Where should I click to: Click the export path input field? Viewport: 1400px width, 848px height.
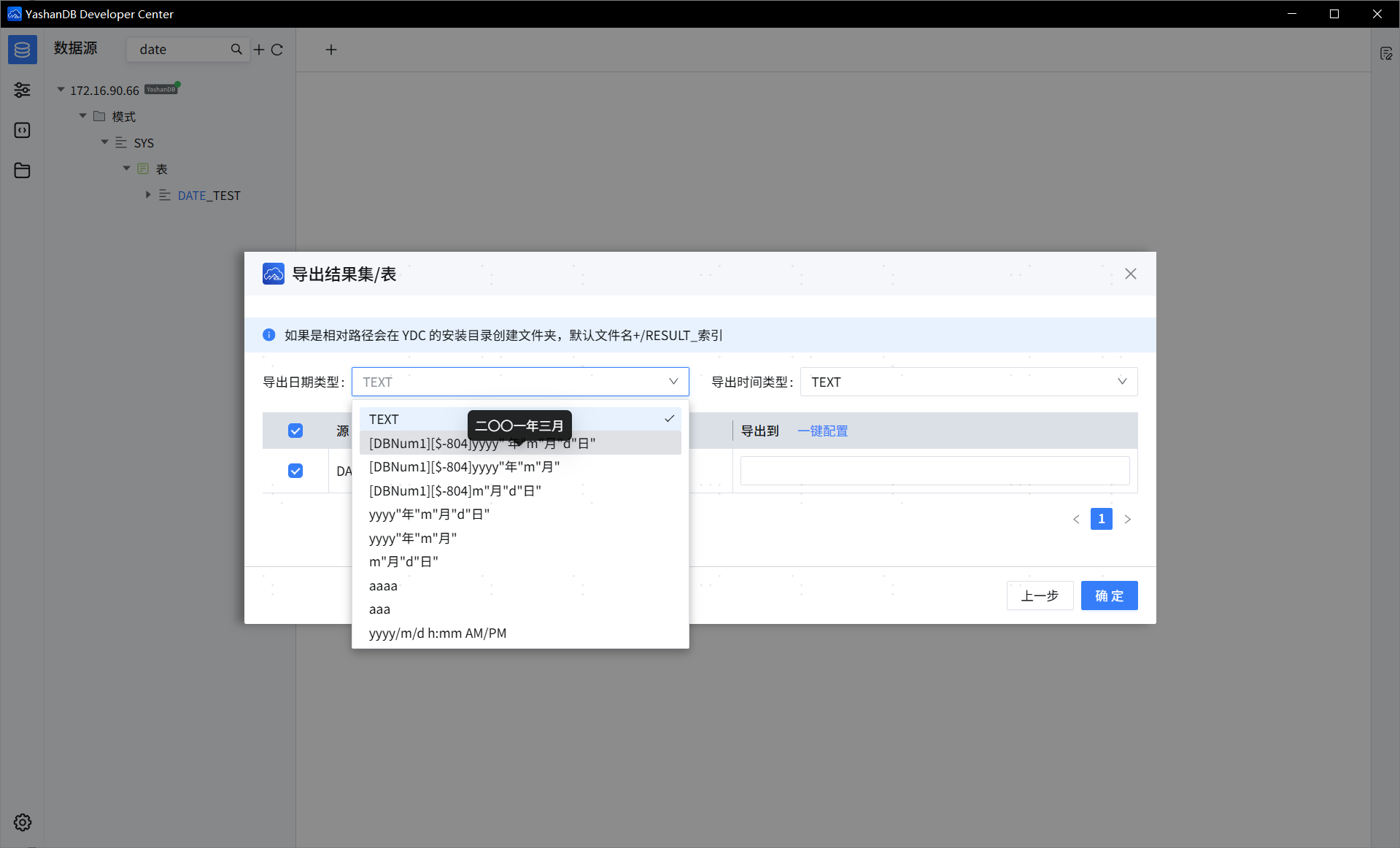(x=935, y=471)
